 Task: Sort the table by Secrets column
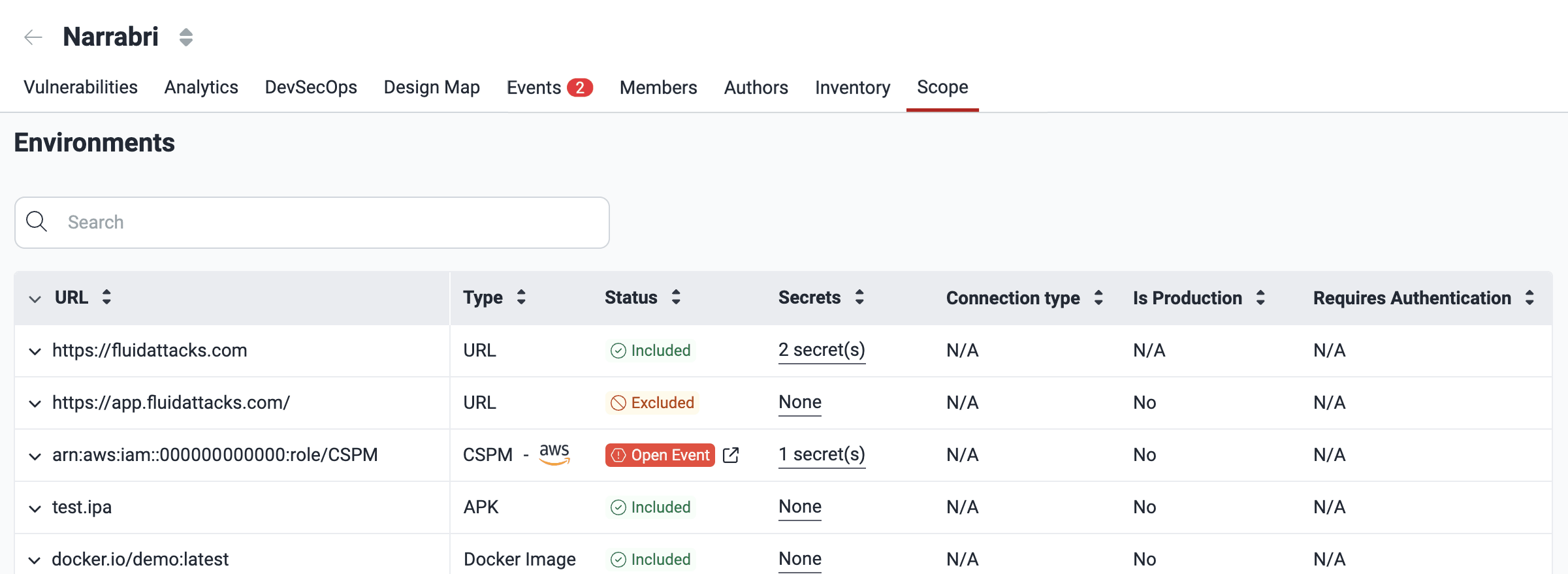tap(859, 297)
